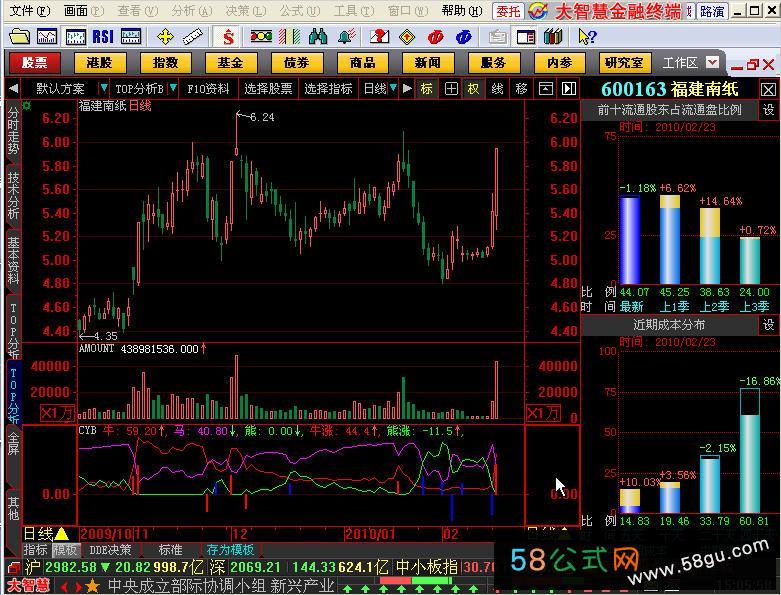Toggle the 模板 mode at bottom left
Image resolution: width=781 pixels, height=595 pixels.
click(x=65, y=550)
